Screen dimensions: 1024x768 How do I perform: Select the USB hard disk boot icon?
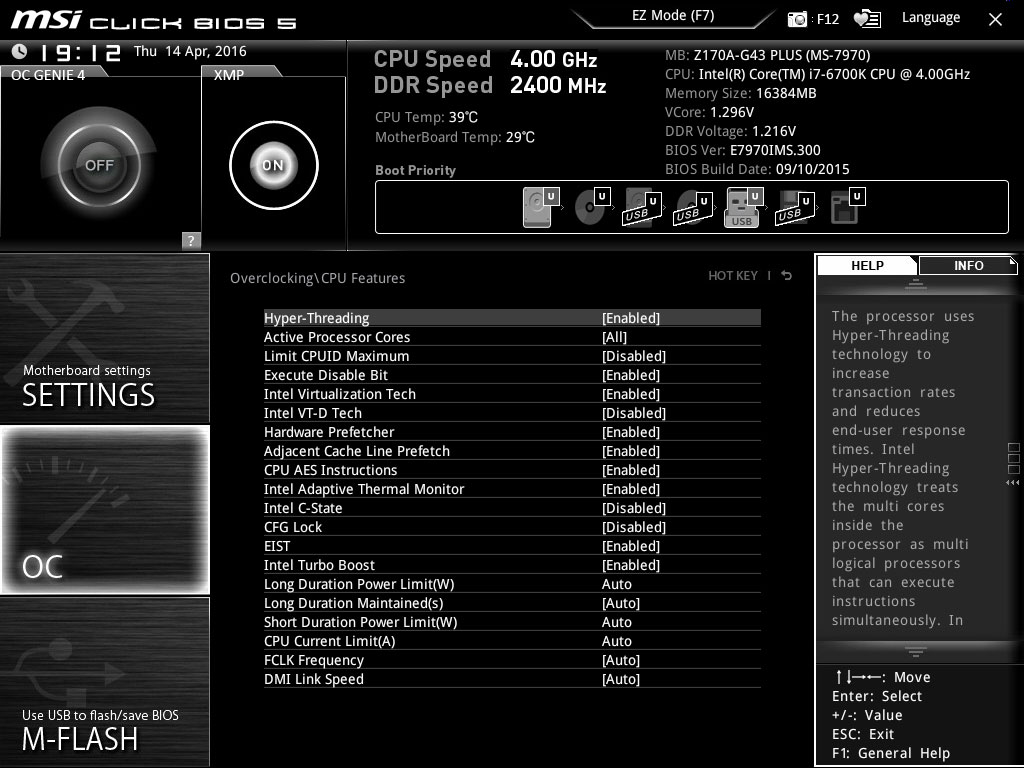642,208
